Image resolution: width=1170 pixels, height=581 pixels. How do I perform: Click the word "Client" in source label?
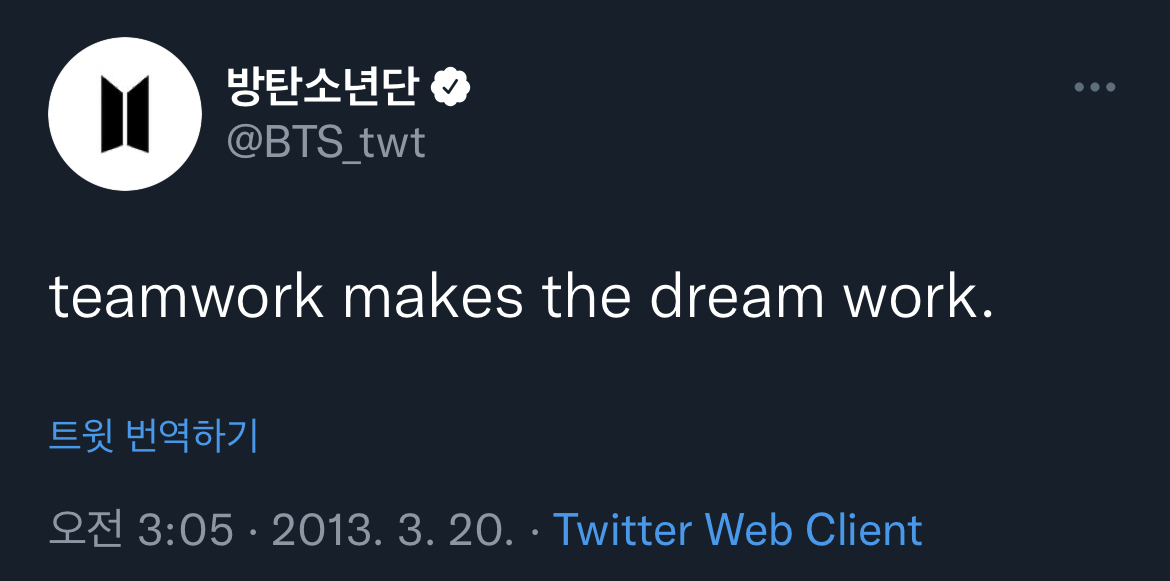864,529
